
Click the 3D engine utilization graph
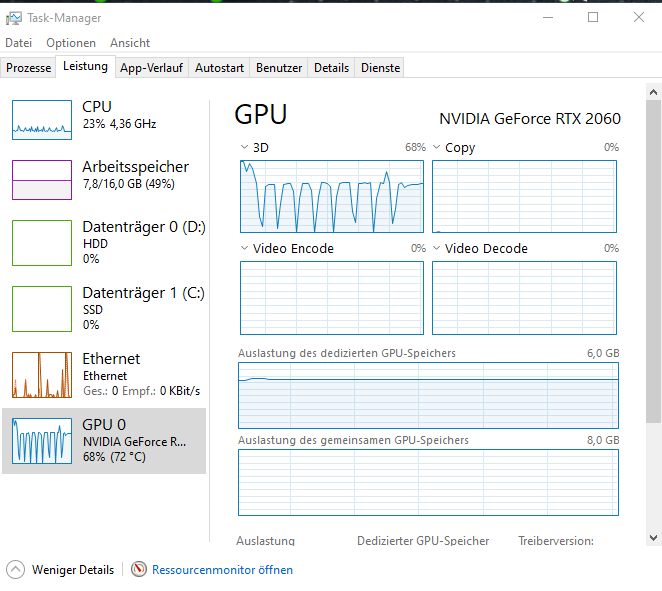(x=332, y=196)
